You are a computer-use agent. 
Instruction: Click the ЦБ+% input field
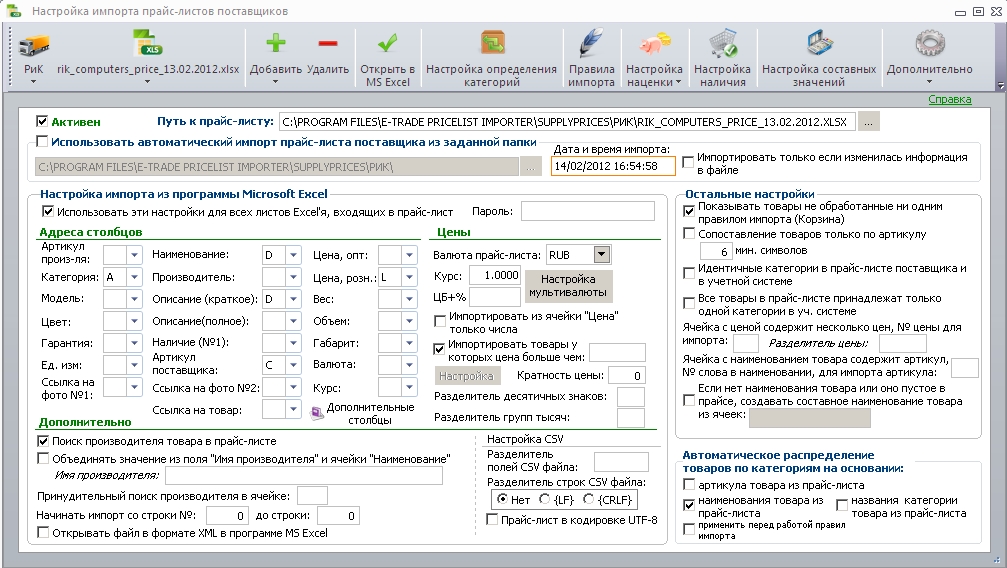pyautogui.click(x=495, y=297)
